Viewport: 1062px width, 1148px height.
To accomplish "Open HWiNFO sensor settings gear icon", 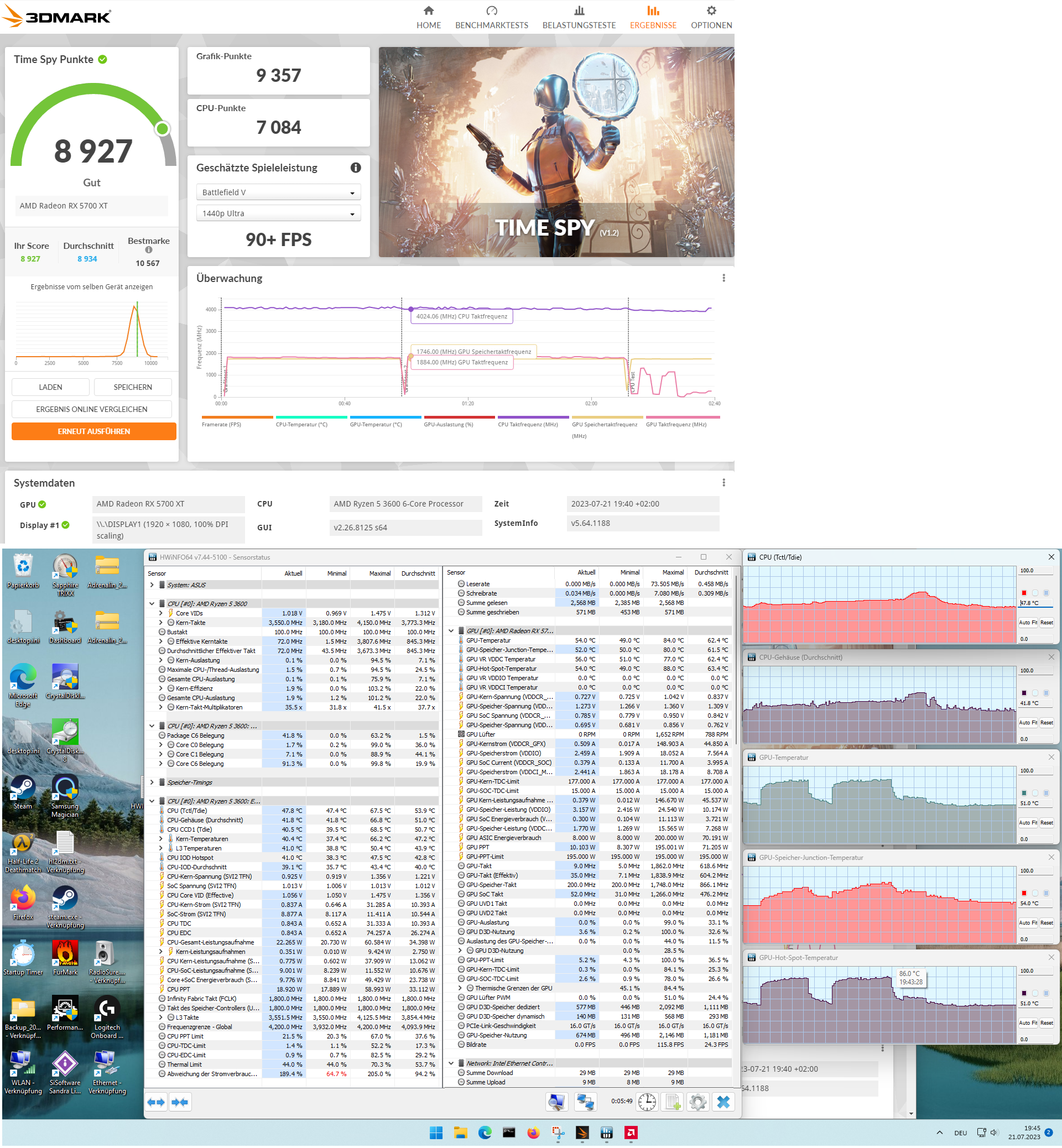I will coord(697,1102).
